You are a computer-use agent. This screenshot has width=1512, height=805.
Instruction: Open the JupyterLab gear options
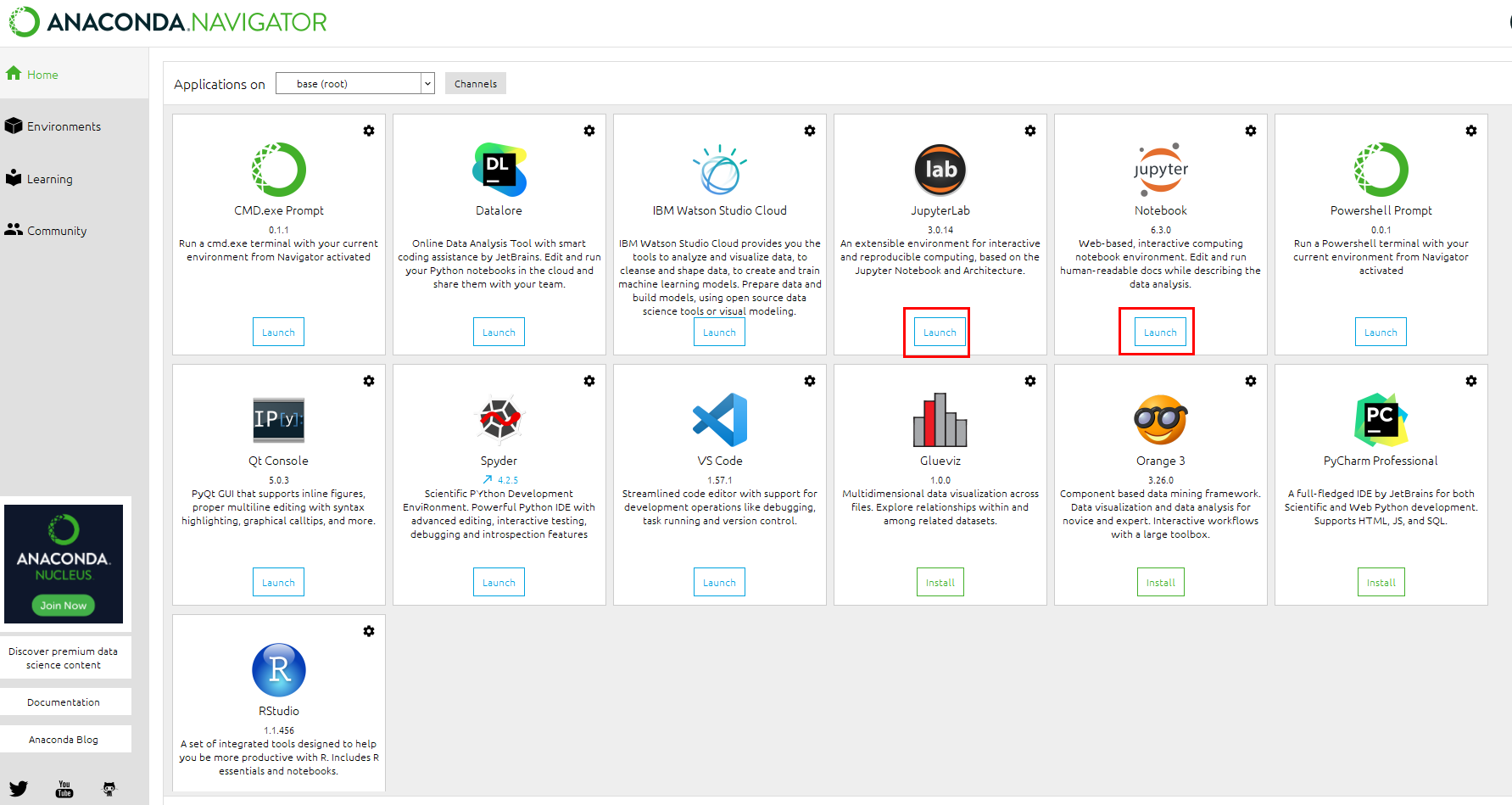coord(1030,131)
